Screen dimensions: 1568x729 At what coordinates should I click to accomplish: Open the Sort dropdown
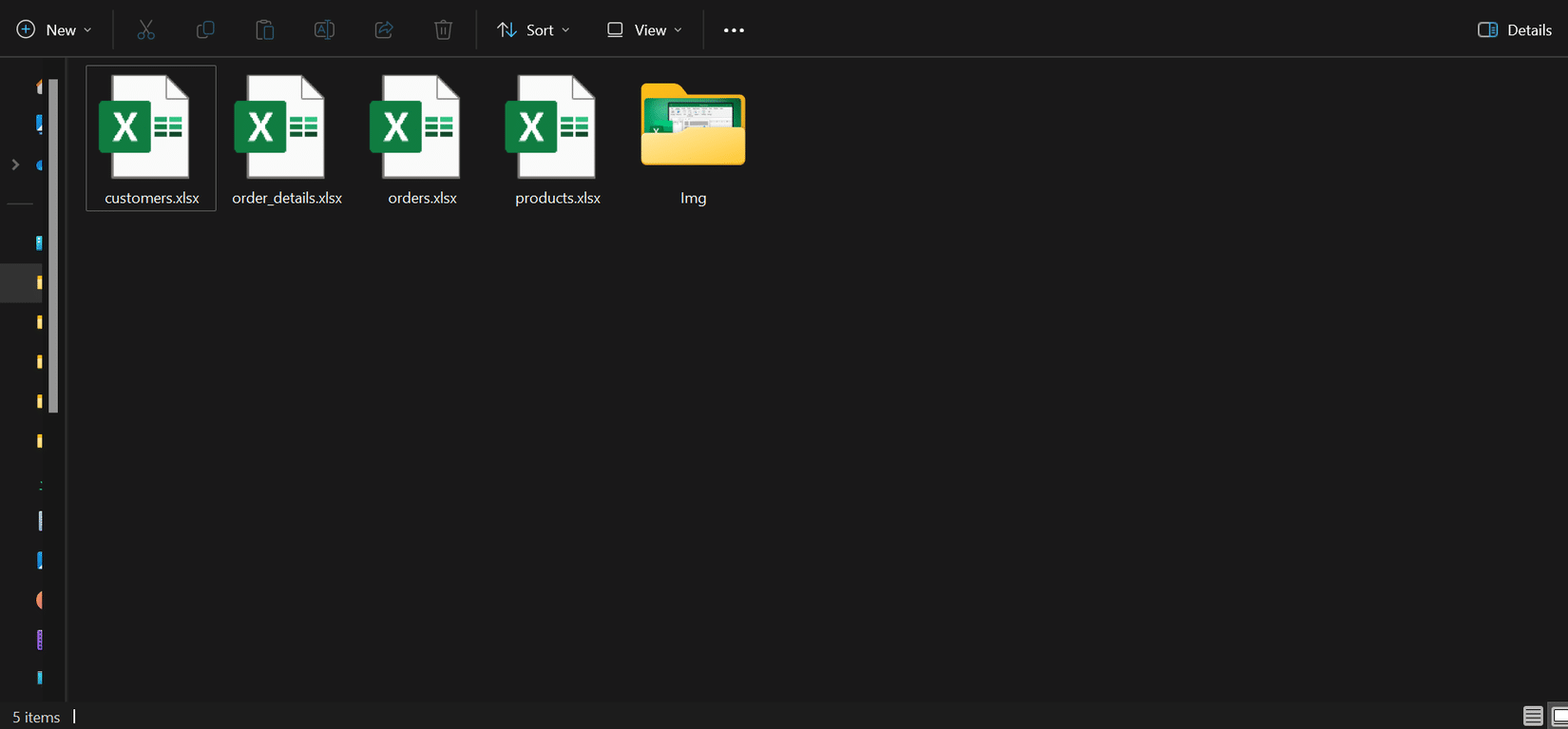[x=533, y=29]
